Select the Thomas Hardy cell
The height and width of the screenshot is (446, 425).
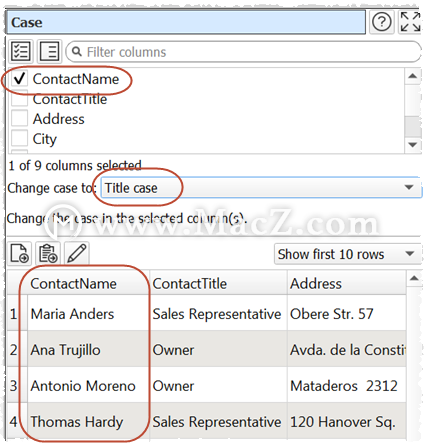[88, 421]
